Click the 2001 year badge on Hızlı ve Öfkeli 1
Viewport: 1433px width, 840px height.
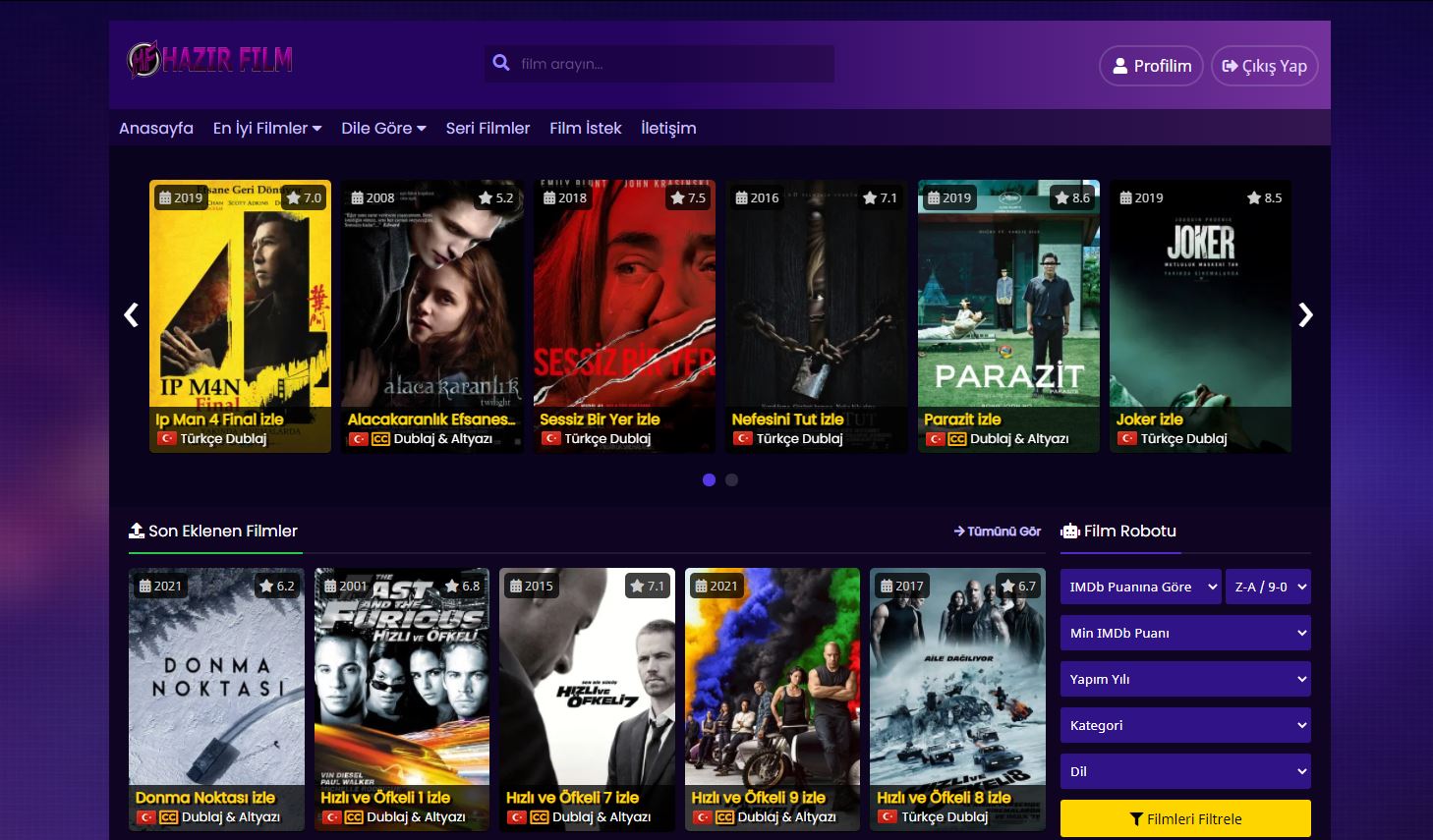(x=346, y=586)
